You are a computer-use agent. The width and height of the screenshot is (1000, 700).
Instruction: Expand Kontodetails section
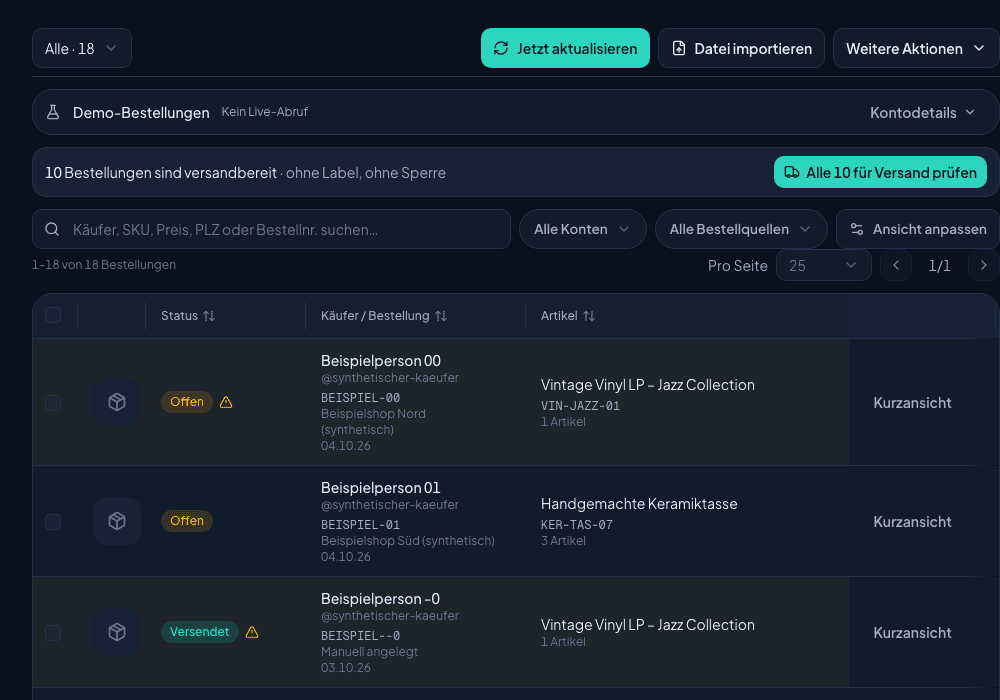(x=922, y=113)
